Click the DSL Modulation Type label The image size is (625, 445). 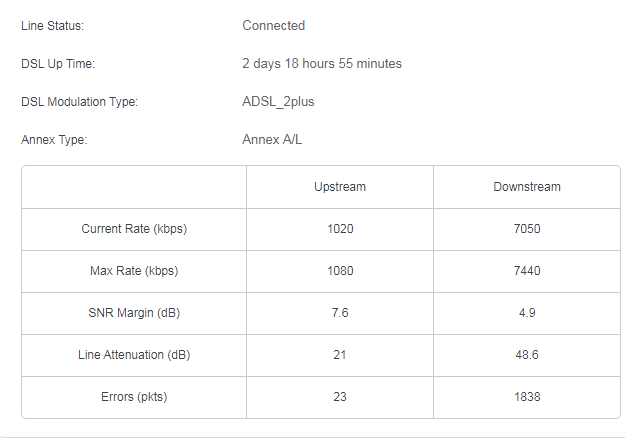pyautogui.click(x=79, y=102)
